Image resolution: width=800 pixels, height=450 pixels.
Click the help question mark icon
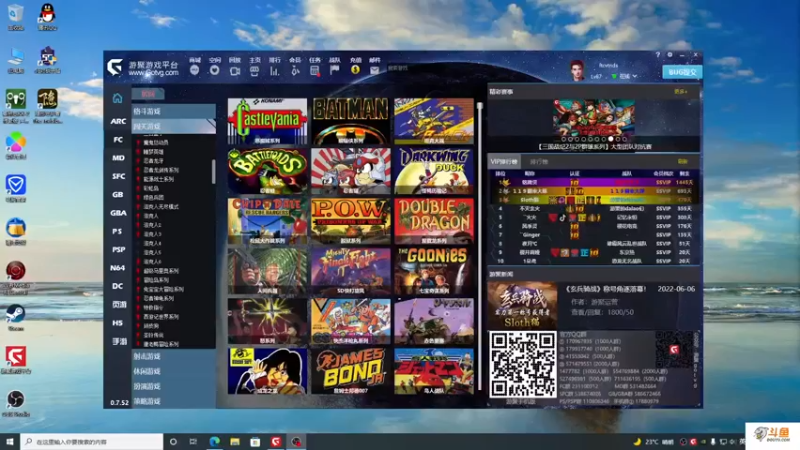pyautogui.click(x=658, y=55)
